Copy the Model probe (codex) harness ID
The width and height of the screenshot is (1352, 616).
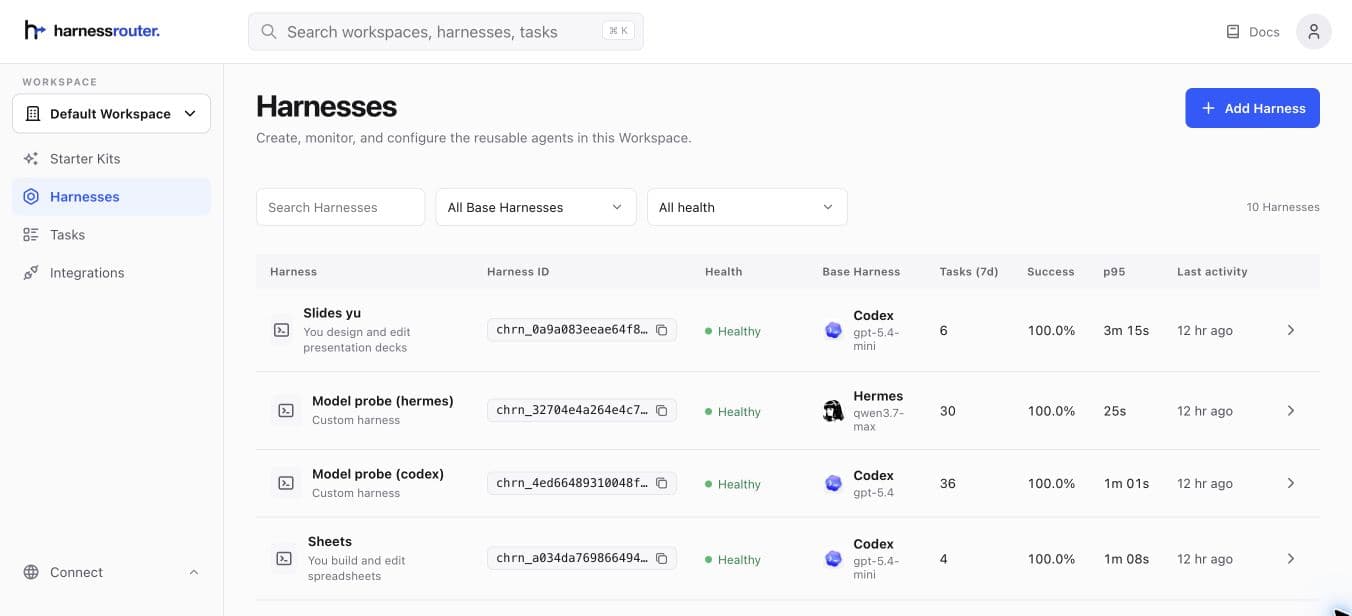tap(662, 483)
